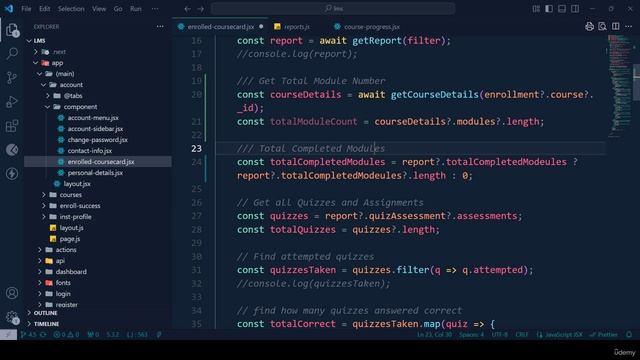Viewport: 640px width, 360px height.
Task: Open the Search view in activity bar
Action: 12,53
